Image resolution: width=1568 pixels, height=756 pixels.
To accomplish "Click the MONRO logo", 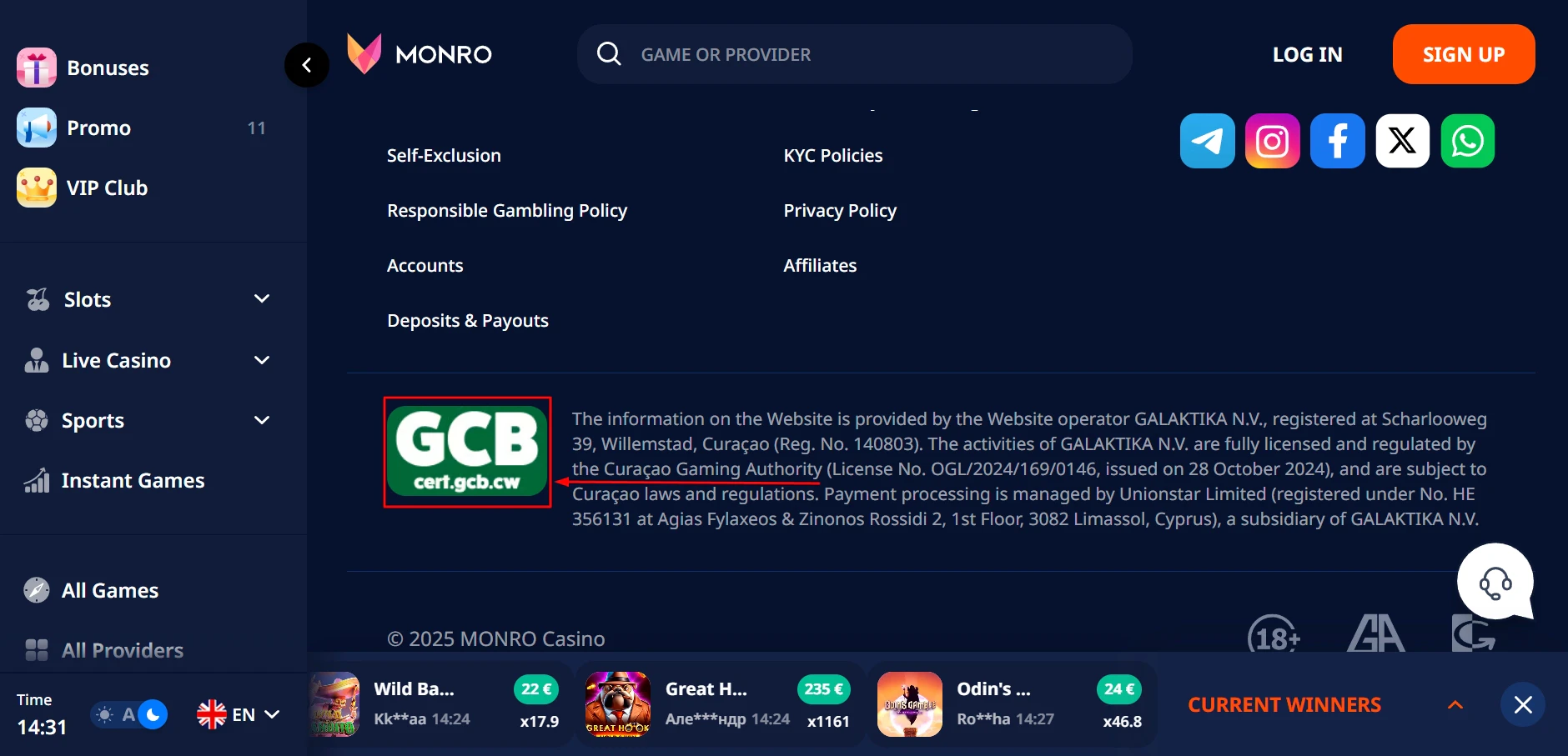I will coord(420,54).
